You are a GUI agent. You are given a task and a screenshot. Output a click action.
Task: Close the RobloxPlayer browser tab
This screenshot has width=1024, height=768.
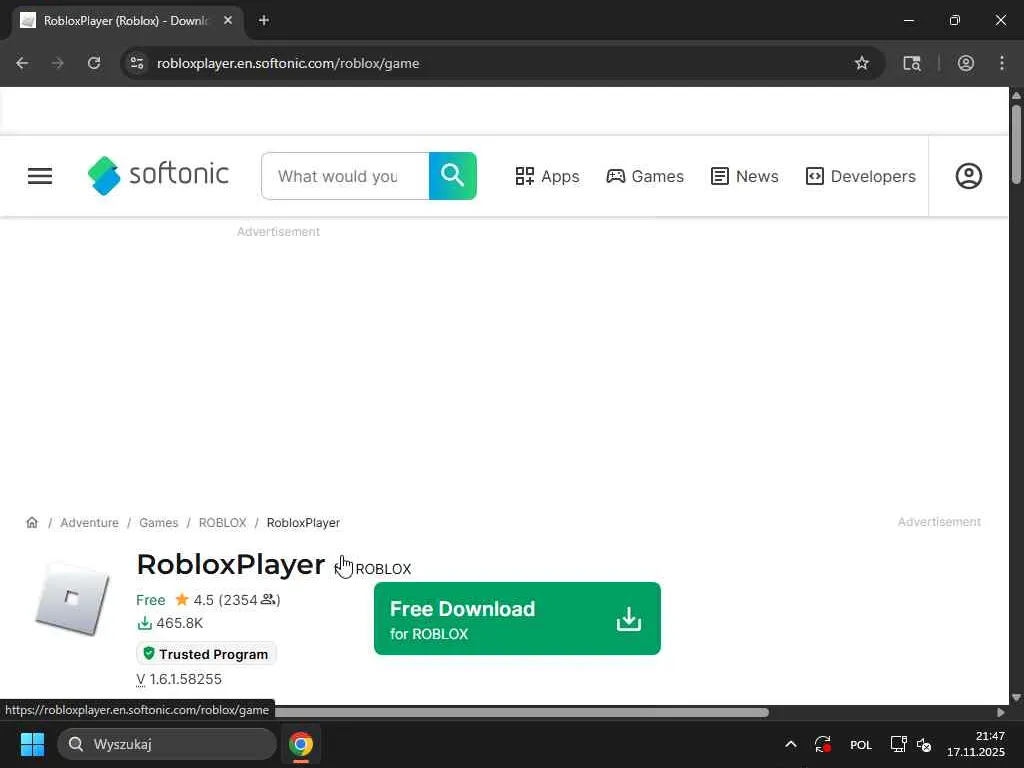[228, 20]
